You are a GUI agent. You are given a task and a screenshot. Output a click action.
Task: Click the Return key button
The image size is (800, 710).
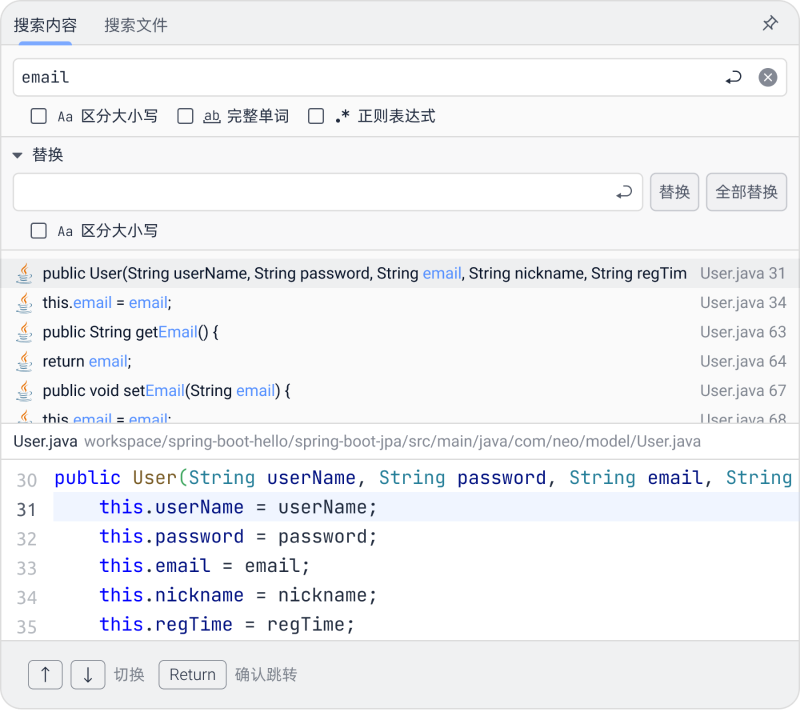[192, 675]
